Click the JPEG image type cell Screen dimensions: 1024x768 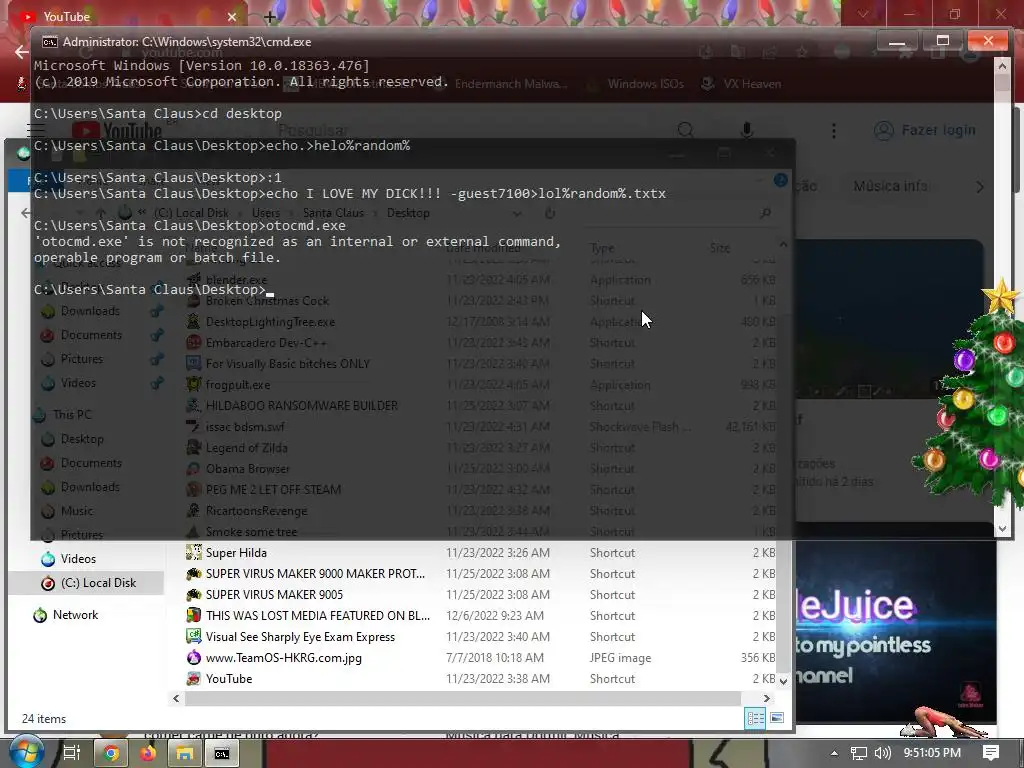click(x=620, y=658)
